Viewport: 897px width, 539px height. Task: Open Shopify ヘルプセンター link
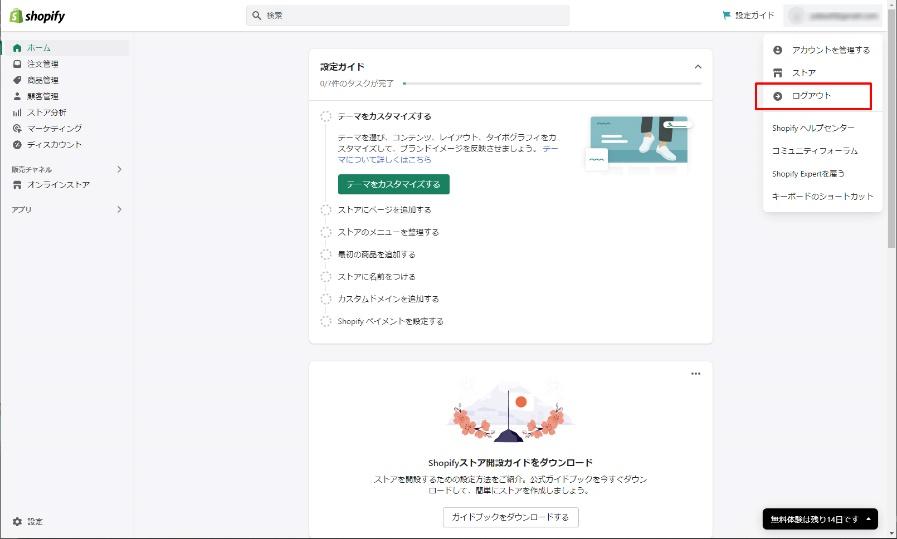(813, 128)
